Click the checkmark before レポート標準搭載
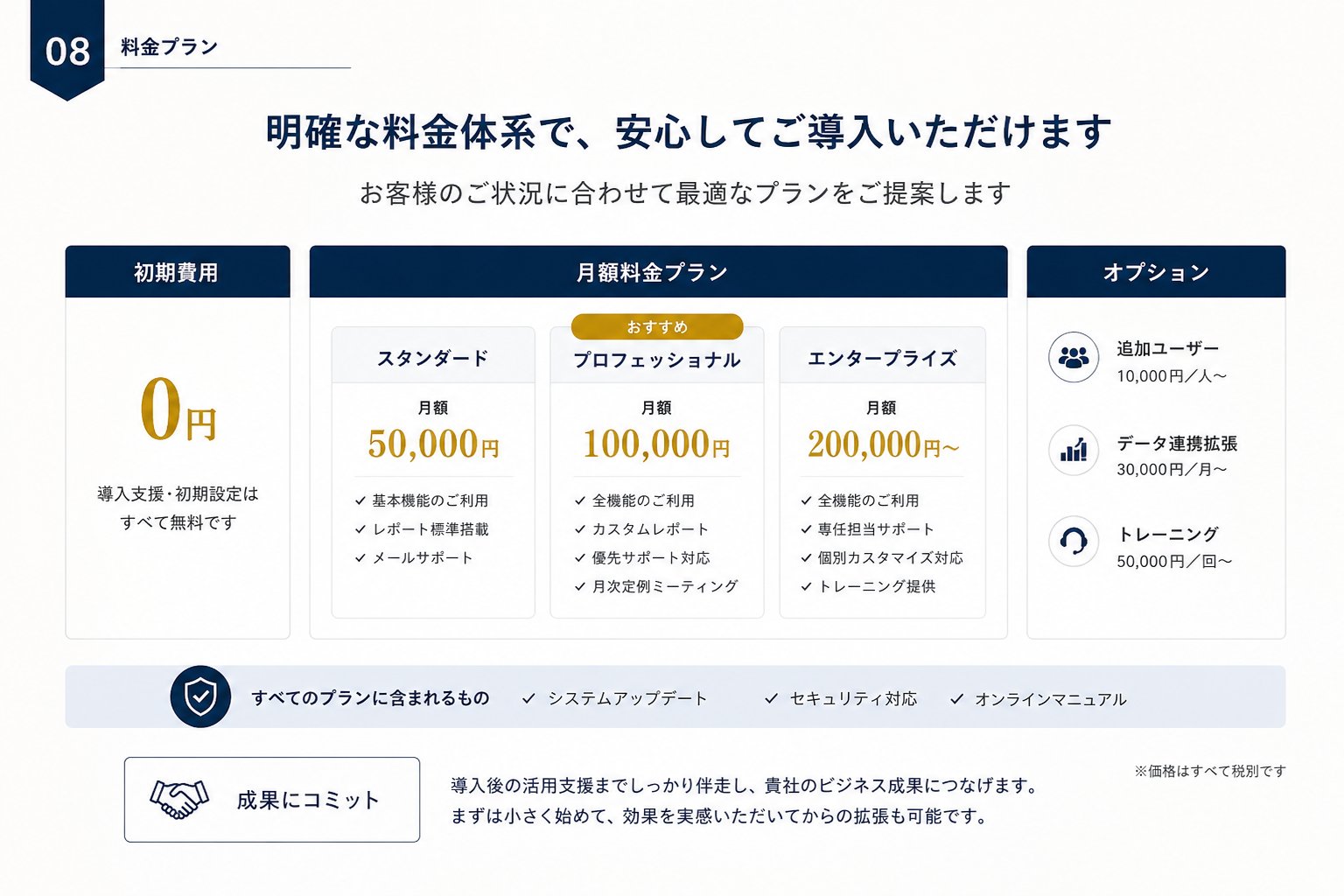This screenshot has height=896, width=1344. pyautogui.click(x=360, y=529)
